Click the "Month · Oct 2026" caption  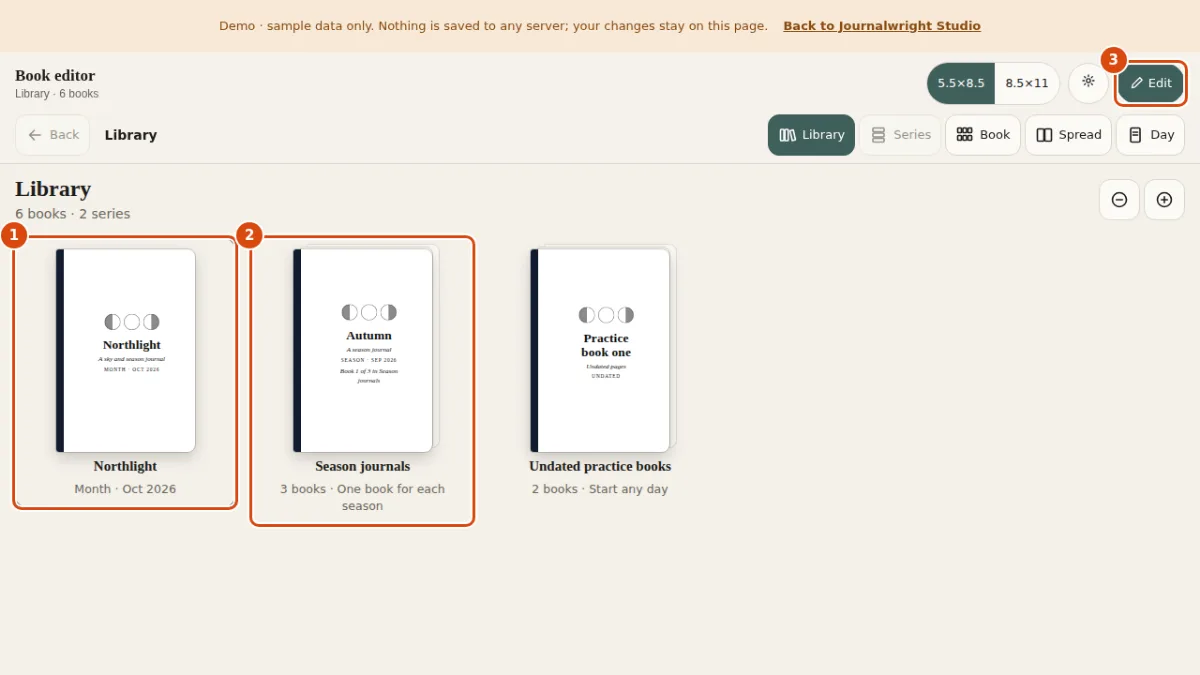click(x=125, y=489)
